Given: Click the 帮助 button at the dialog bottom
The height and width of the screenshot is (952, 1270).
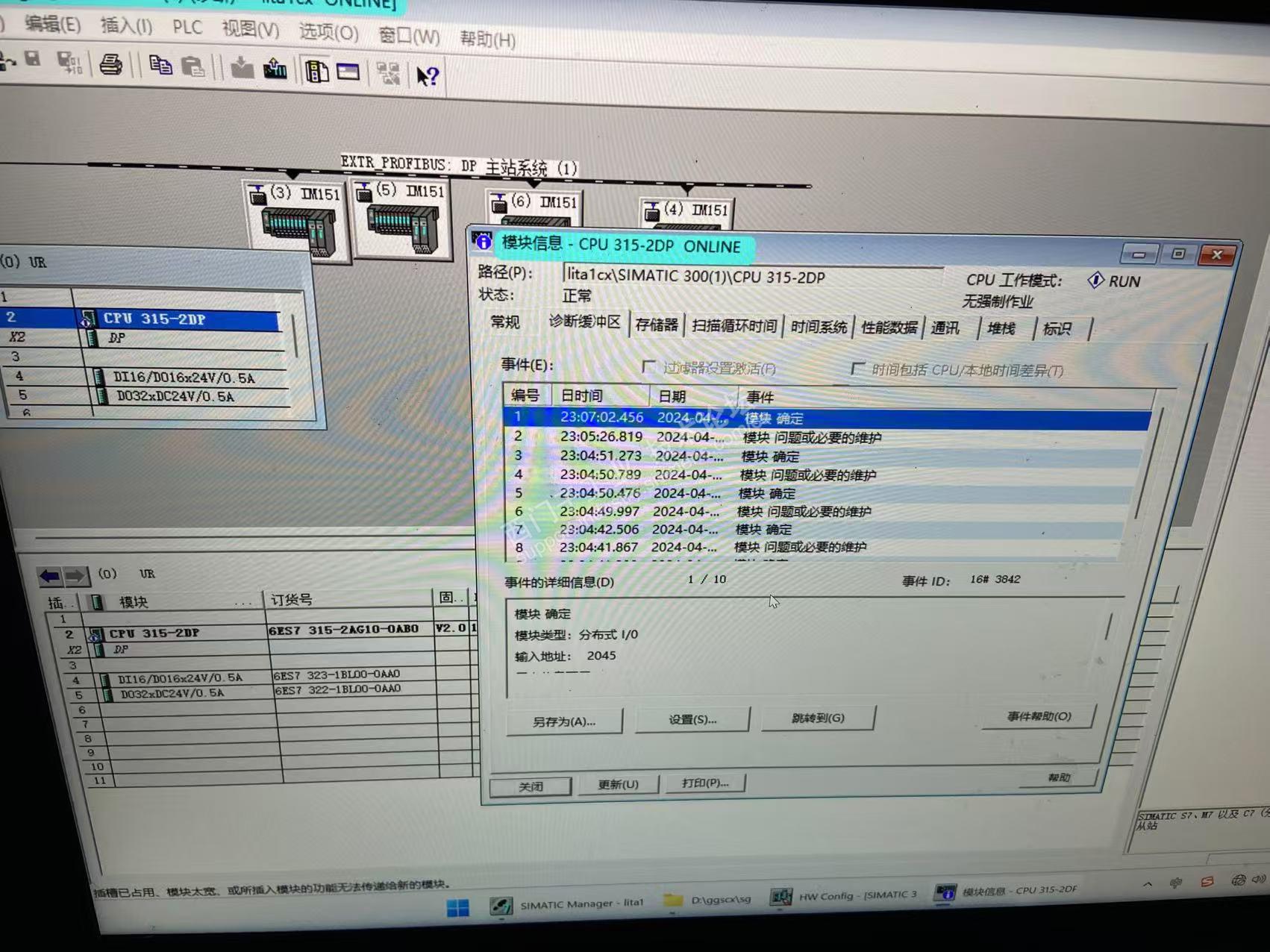Looking at the screenshot, I should [1059, 777].
